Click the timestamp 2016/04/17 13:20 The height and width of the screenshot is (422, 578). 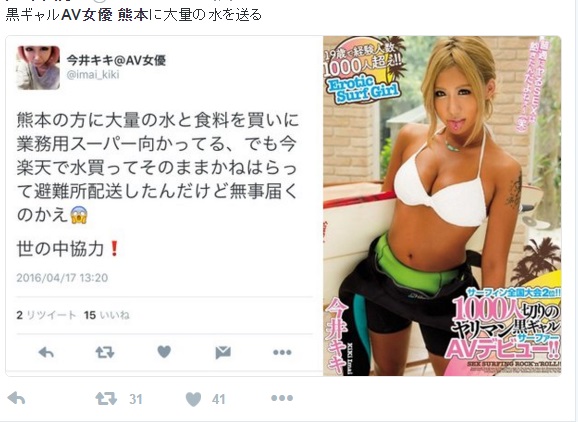tap(62, 278)
